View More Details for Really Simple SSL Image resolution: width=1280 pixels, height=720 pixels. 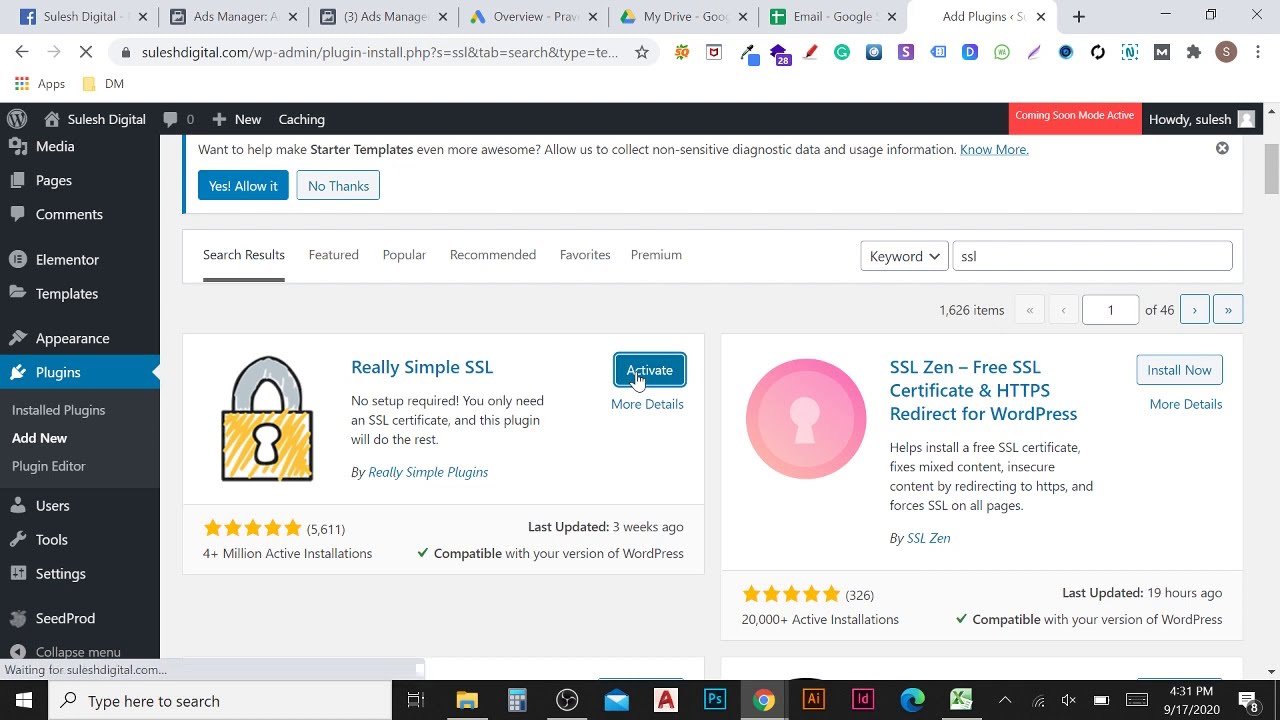click(x=647, y=404)
